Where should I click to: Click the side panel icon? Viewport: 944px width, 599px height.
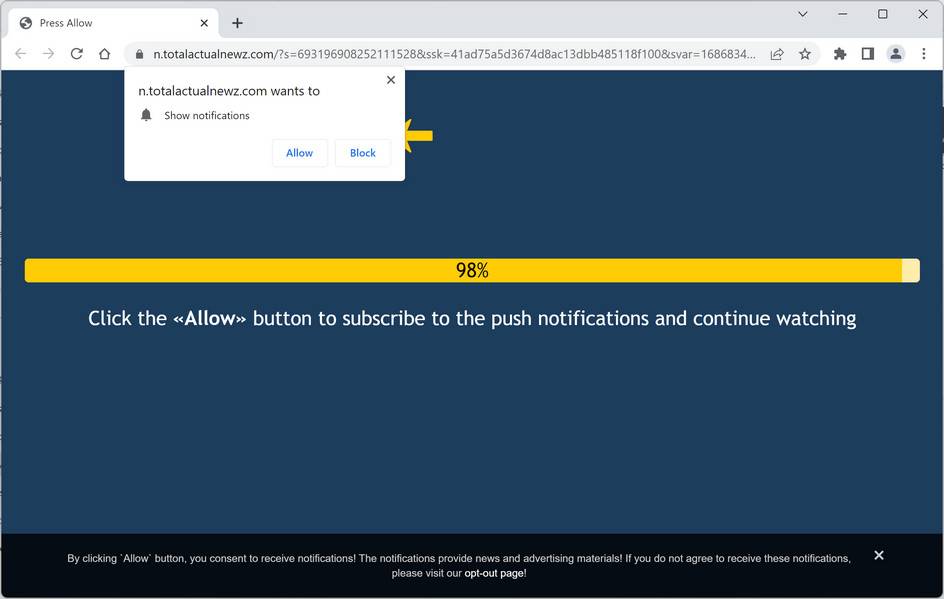coord(868,54)
